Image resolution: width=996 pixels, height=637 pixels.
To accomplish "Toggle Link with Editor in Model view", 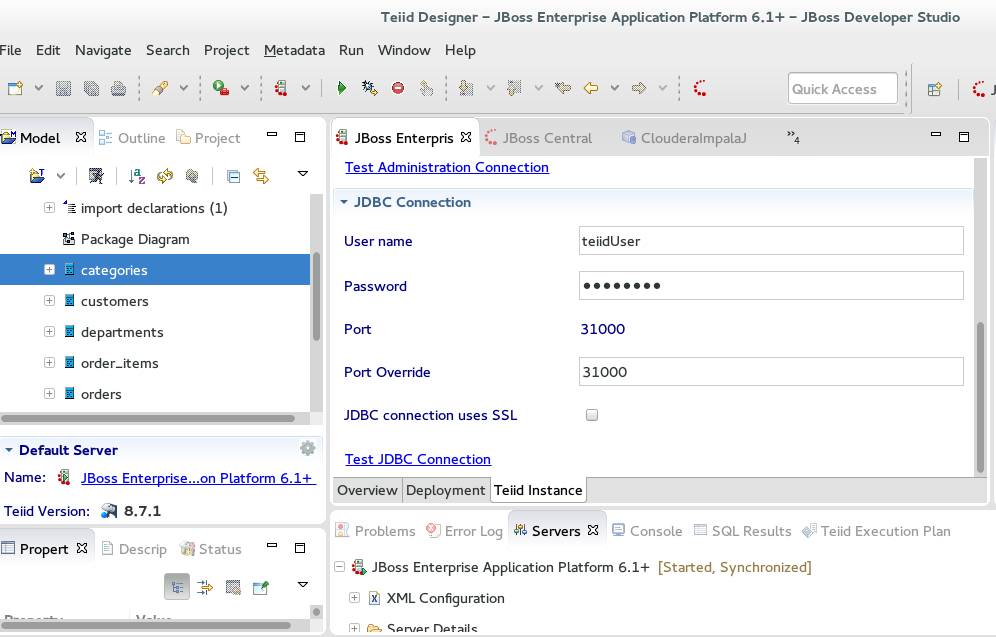I will (x=261, y=176).
